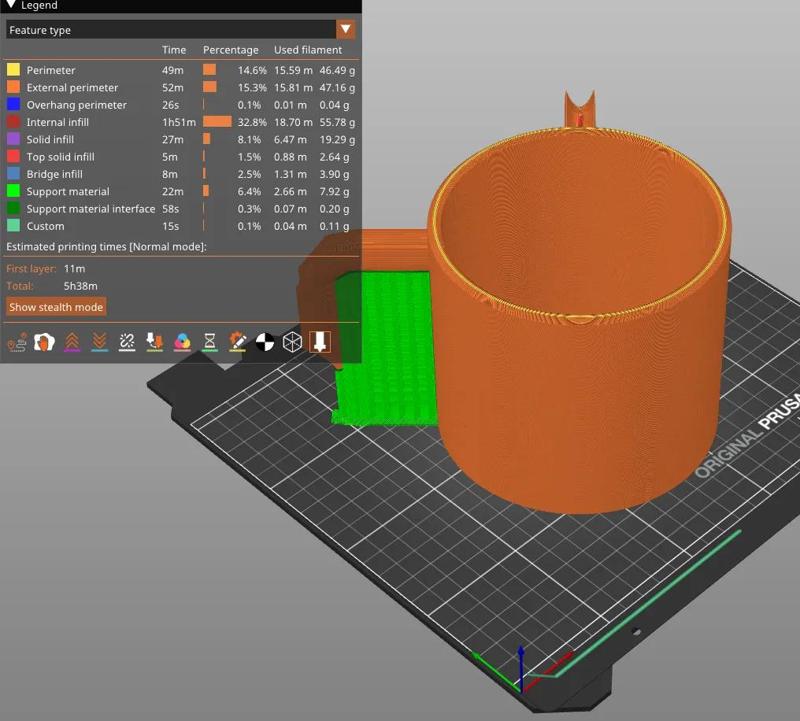Viewport: 800px width, 721px height.
Task: Toggle seams display broken-link icon
Action: point(127,343)
